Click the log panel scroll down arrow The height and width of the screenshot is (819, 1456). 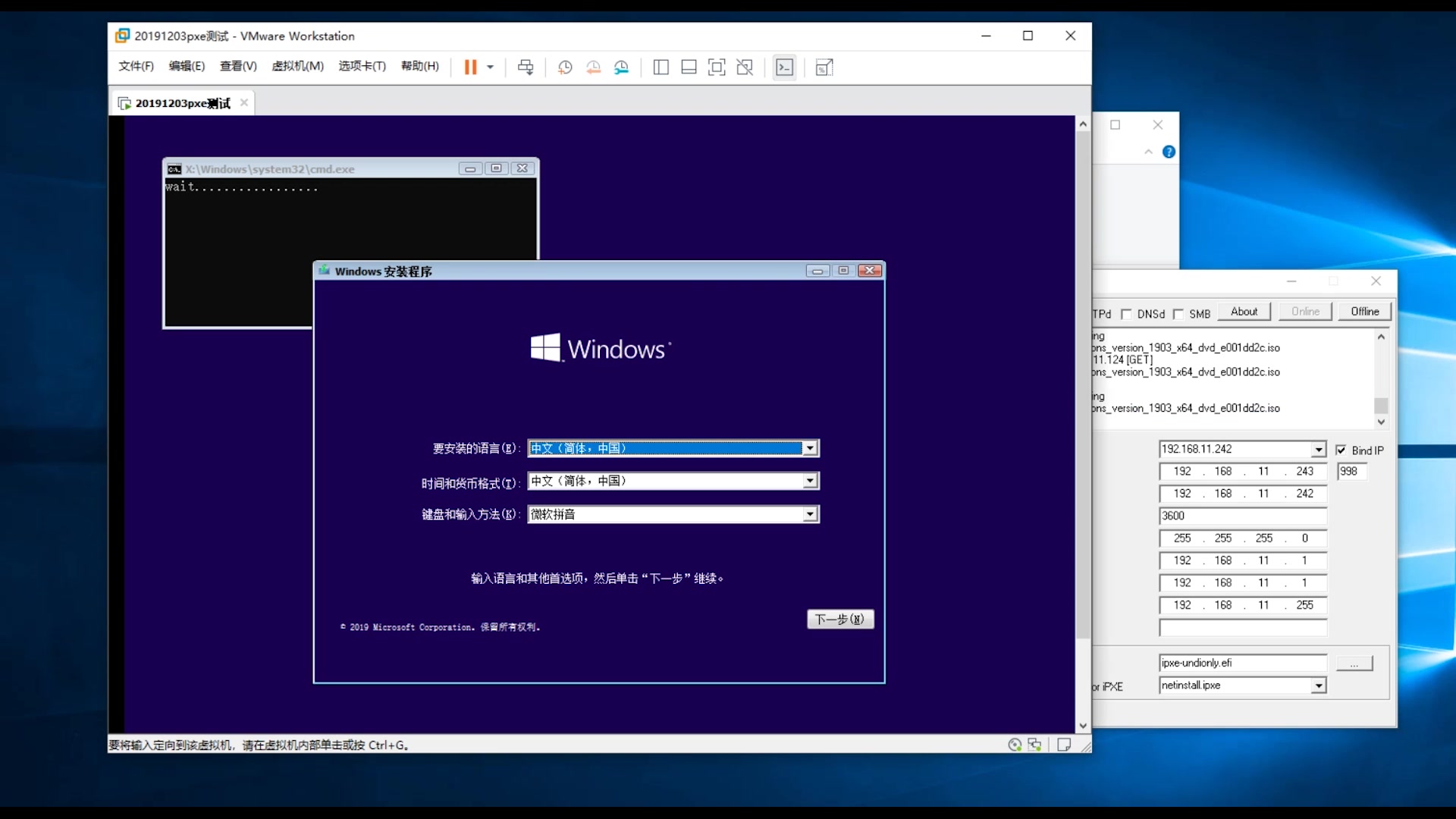pos(1381,422)
